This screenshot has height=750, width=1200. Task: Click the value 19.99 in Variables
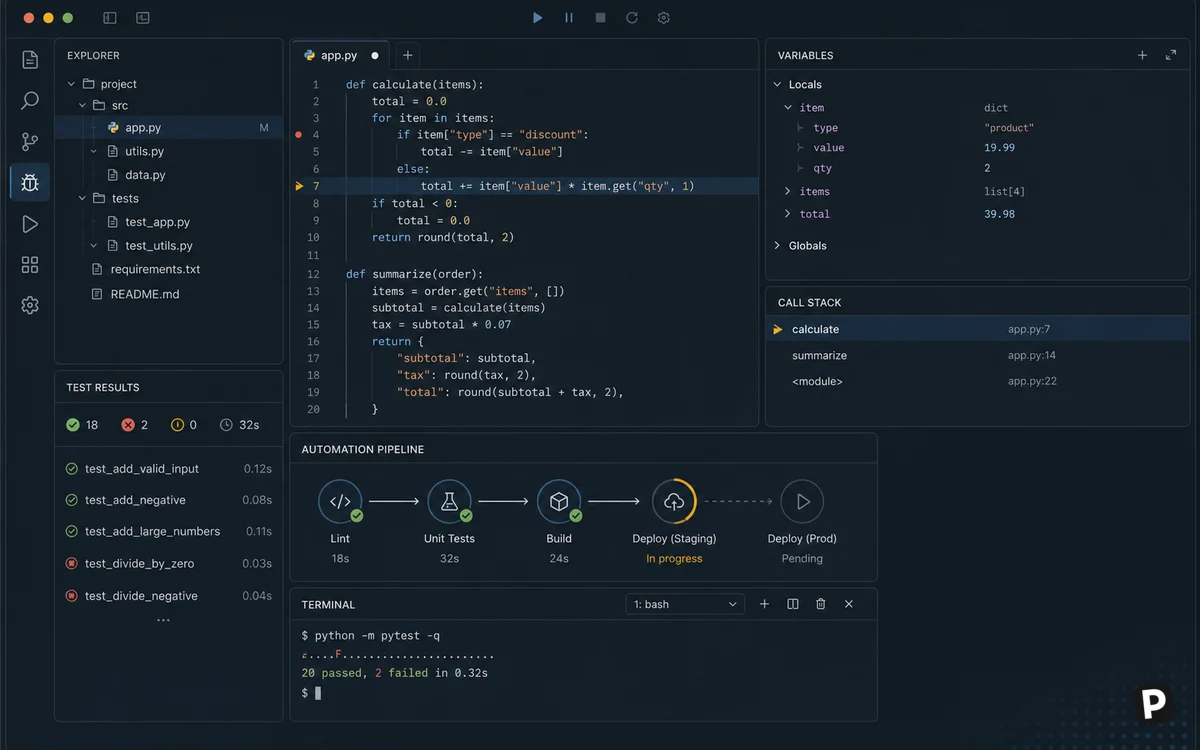pos(1000,148)
